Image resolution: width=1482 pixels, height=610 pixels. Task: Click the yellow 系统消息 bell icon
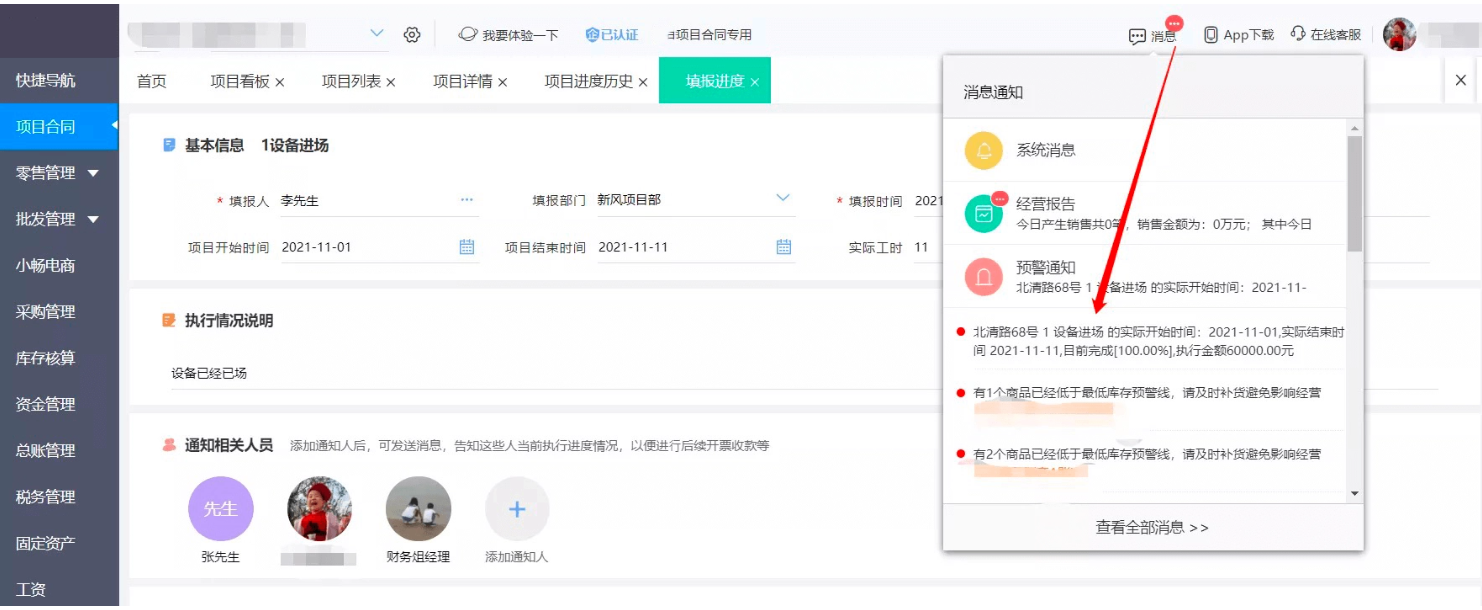pyautogui.click(x=983, y=151)
